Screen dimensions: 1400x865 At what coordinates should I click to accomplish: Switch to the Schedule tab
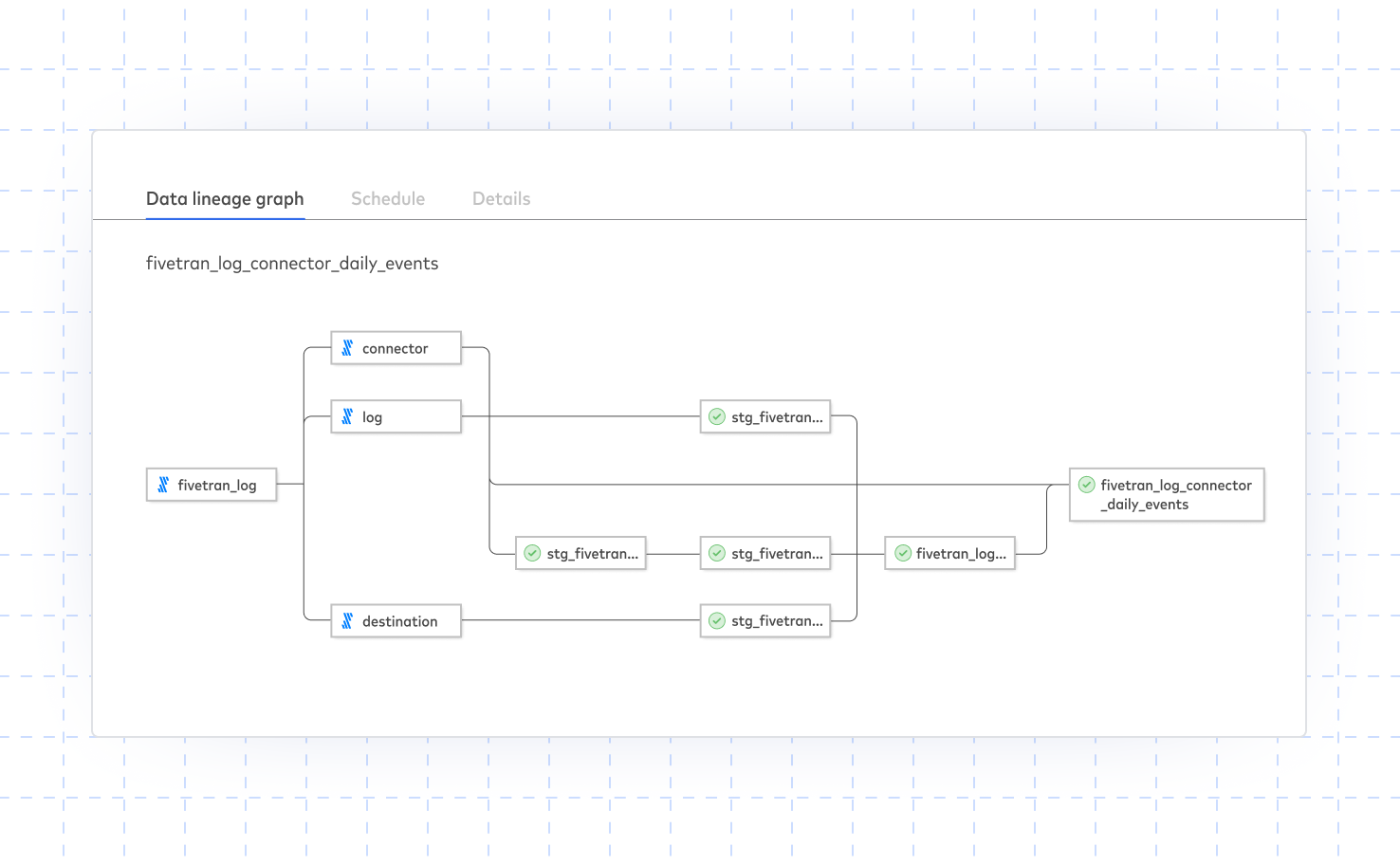[388, 199]
